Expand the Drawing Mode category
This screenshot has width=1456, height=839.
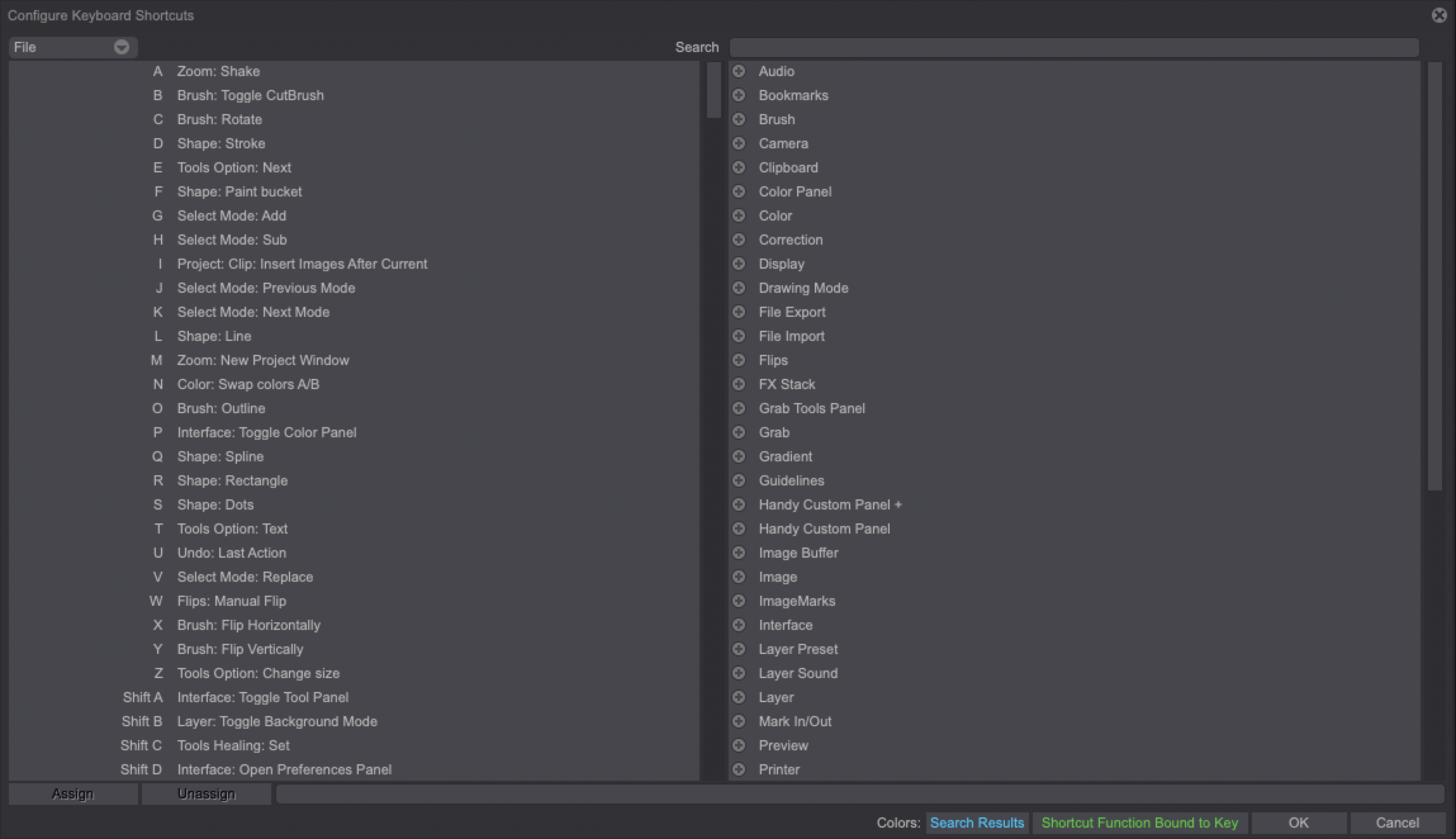coord(740,288)
